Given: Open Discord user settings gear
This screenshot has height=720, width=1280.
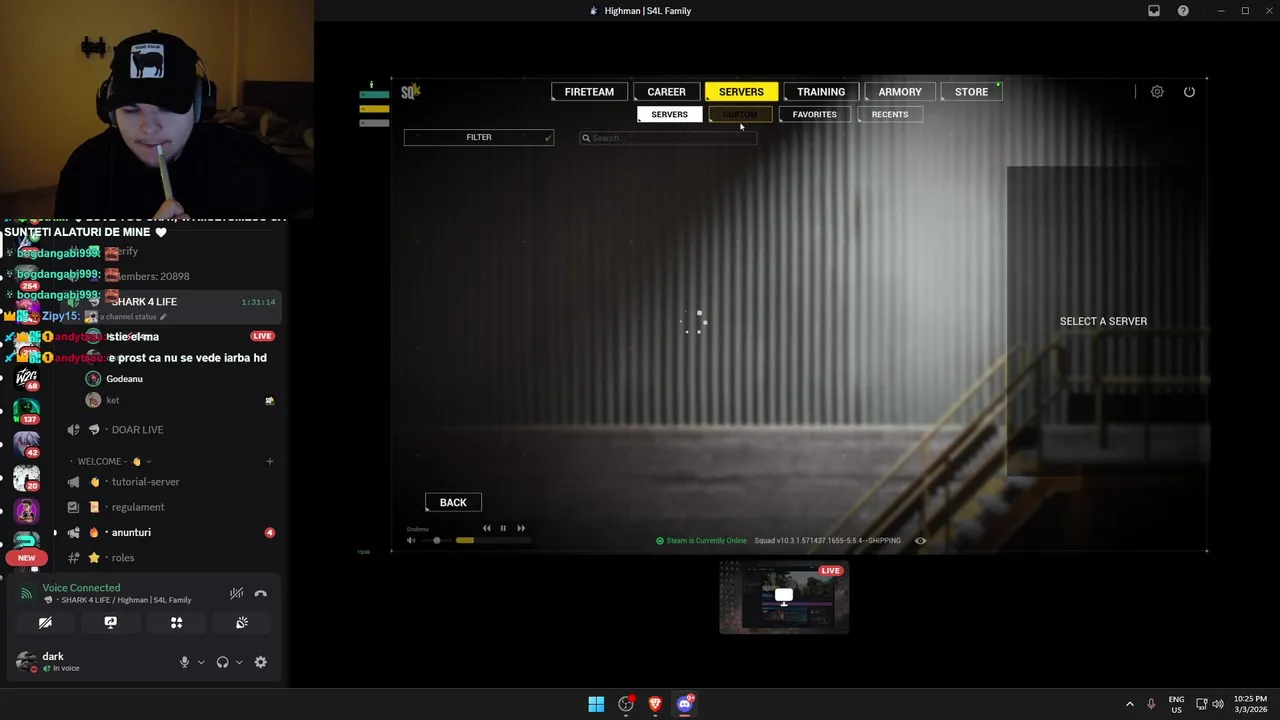Looking at the screenshot, I should [x=261, y=662].
